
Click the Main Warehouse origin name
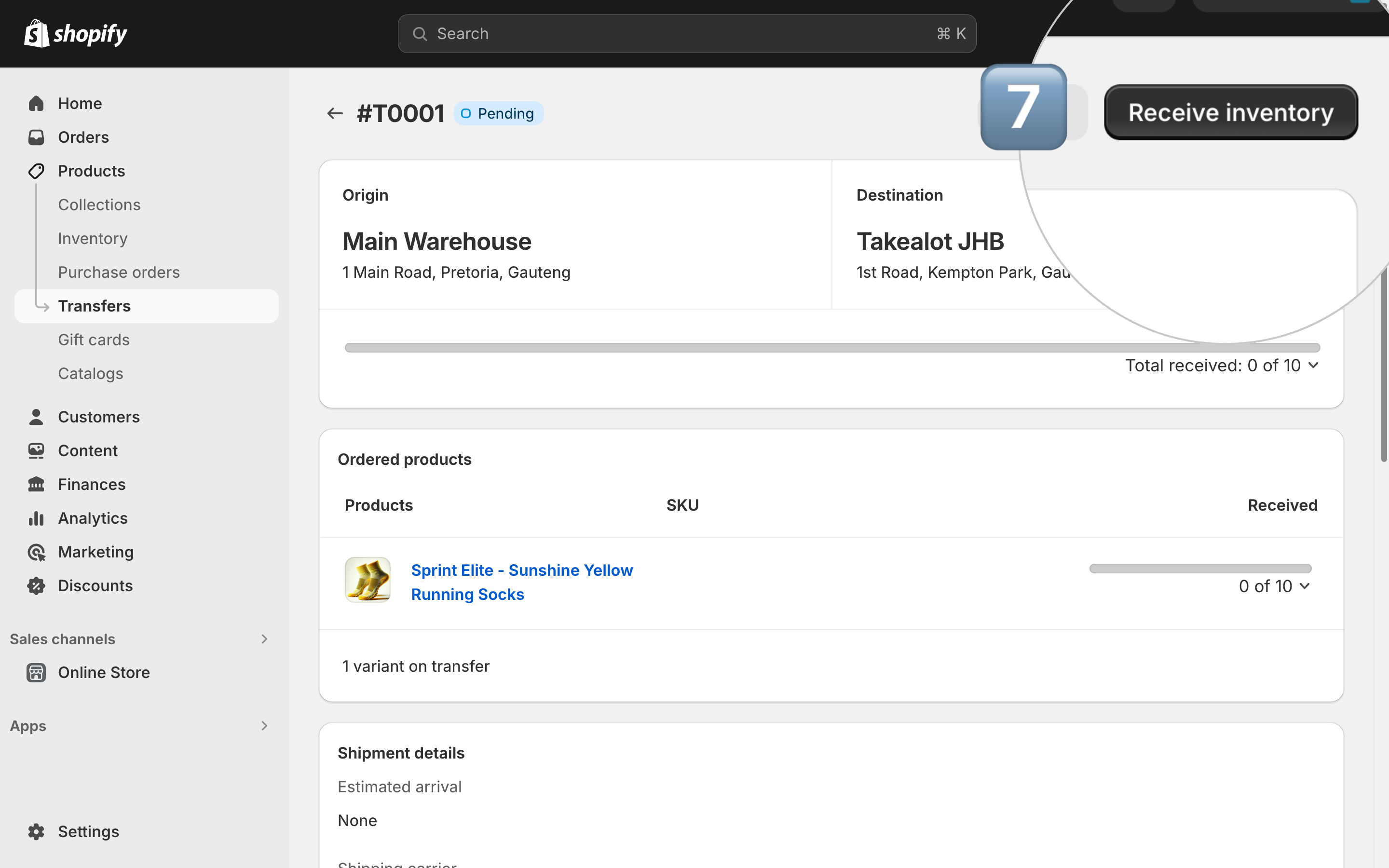(x=437, y=241)
